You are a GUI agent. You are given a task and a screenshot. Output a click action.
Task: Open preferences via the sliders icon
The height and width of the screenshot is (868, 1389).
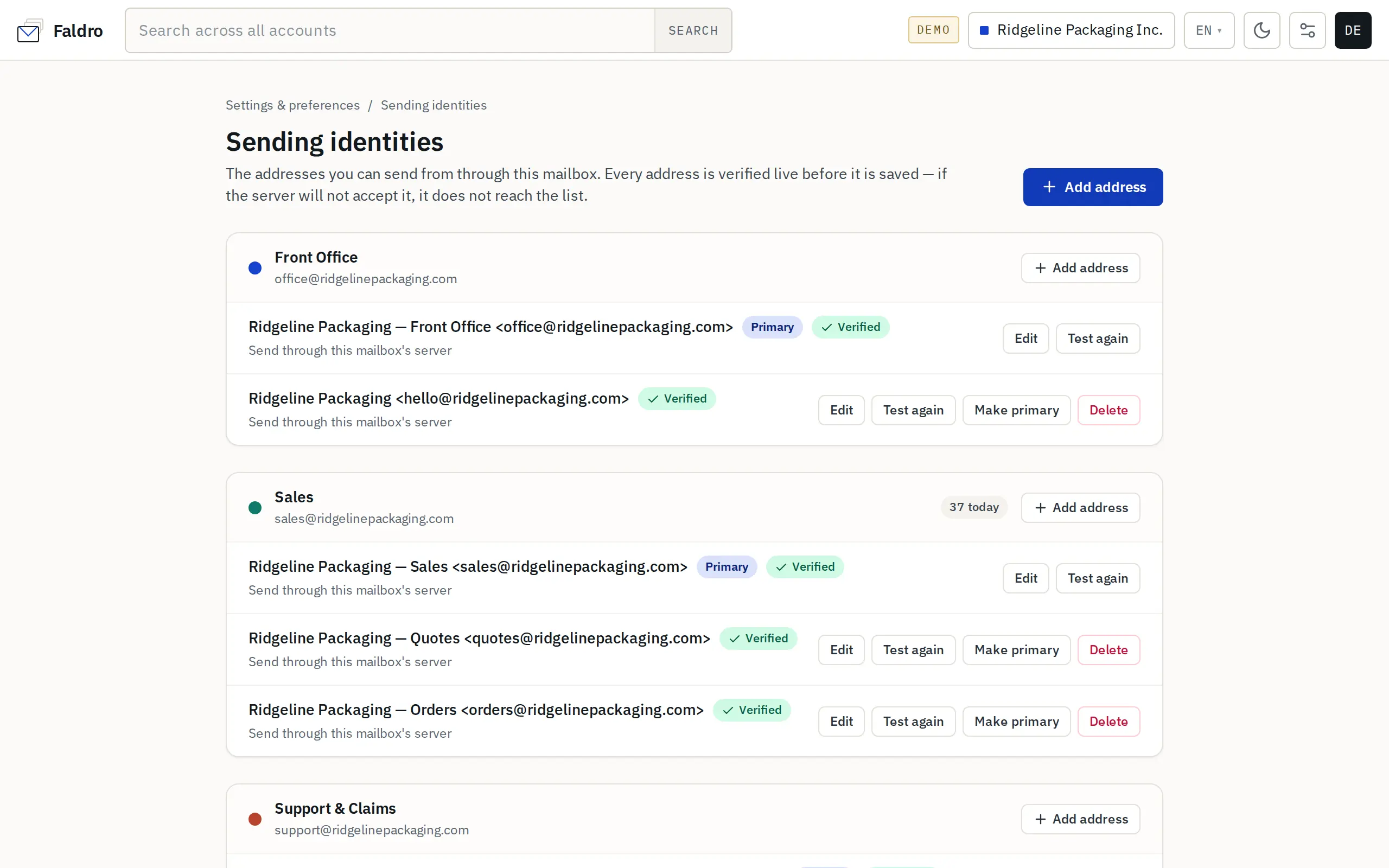coord(1307,30)
